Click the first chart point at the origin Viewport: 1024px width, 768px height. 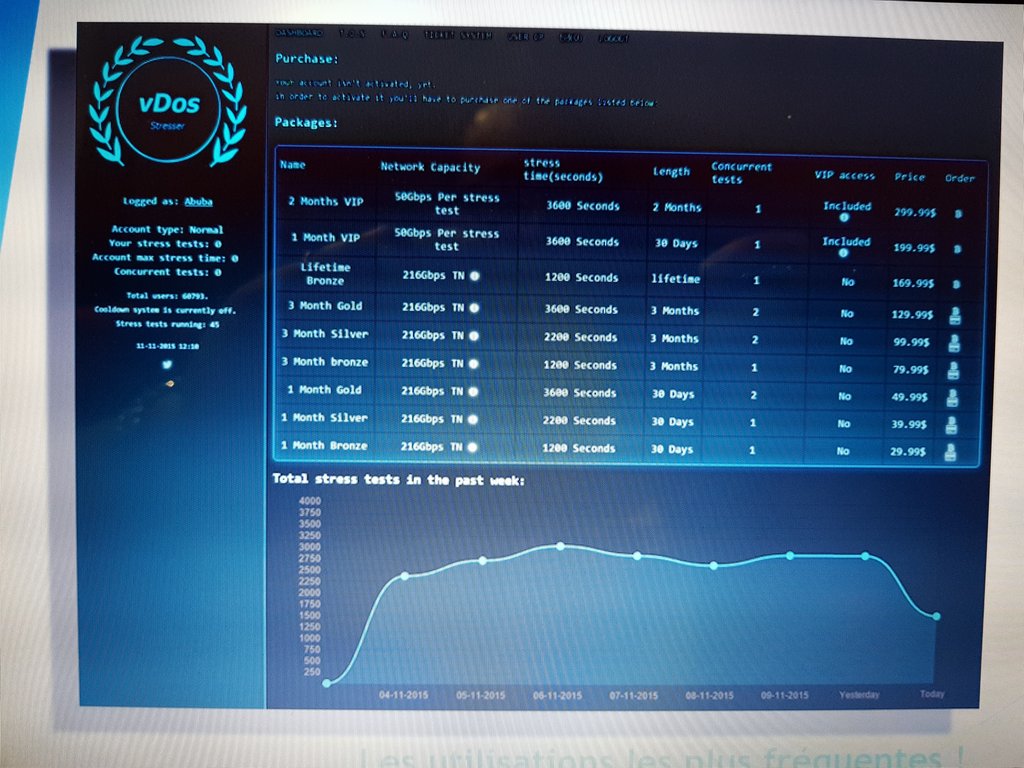pos(327,683)
